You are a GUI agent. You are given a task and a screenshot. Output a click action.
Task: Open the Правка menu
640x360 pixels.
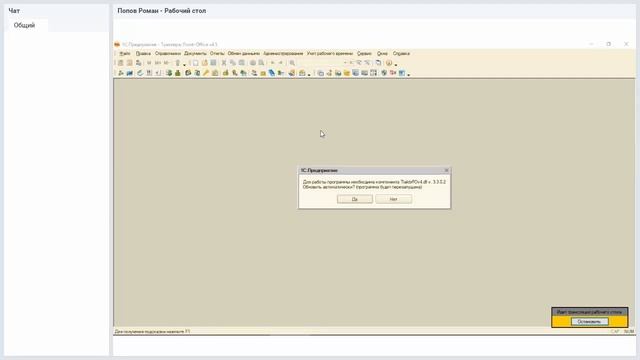click(x=143, y=53)
